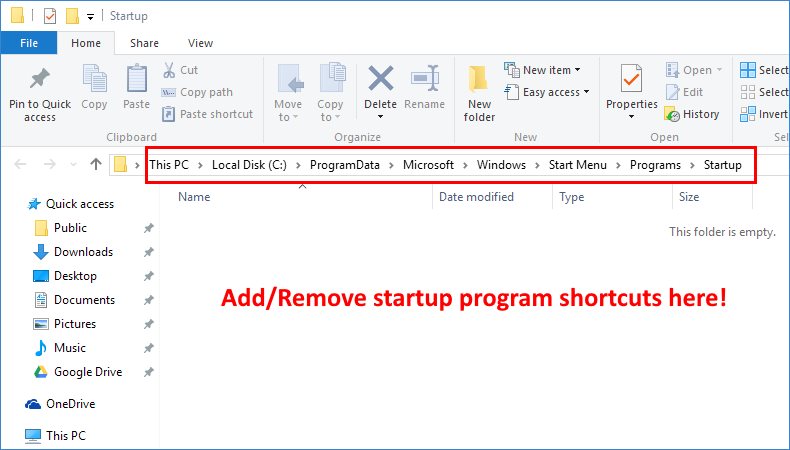This screenshot has height=450, width=790.
Task: Select OneDrive in navigation pane
Action: pyautogui.click(x=71, y=404)
